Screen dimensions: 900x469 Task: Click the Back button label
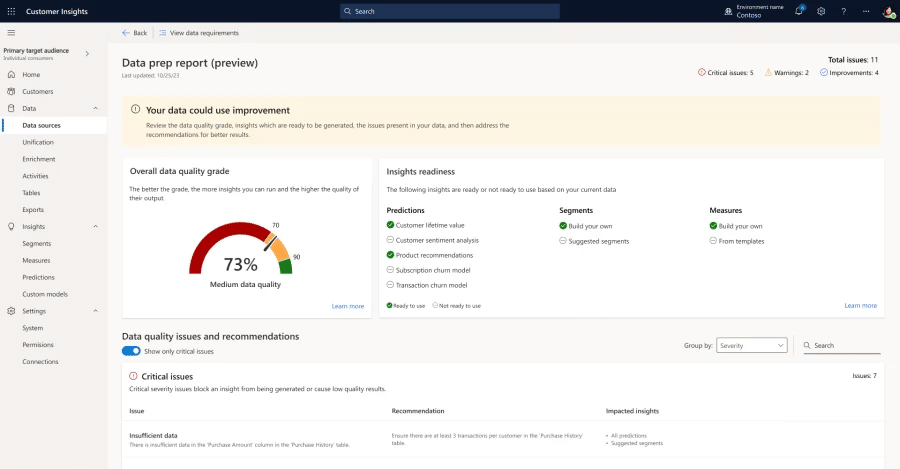(x=140, y=33)
